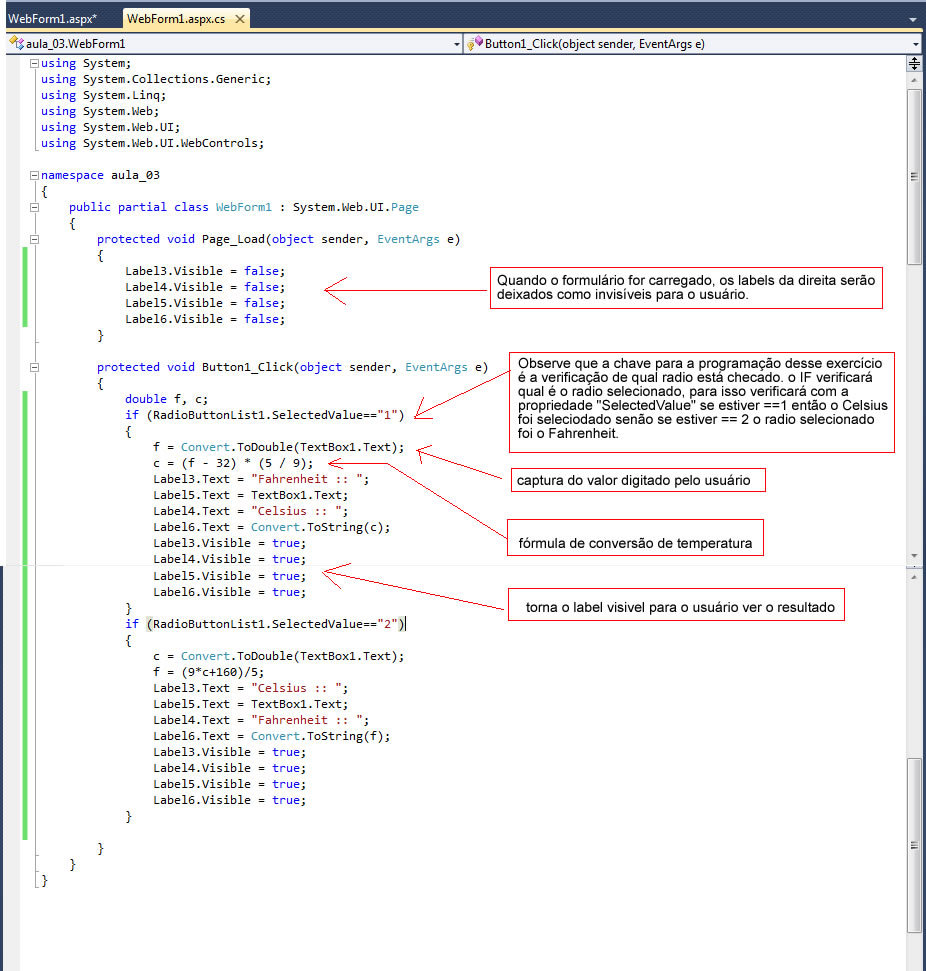Click the class icon beside aula_03.WebForm1
Screen dimensions: 926x971
coord(16,43)
